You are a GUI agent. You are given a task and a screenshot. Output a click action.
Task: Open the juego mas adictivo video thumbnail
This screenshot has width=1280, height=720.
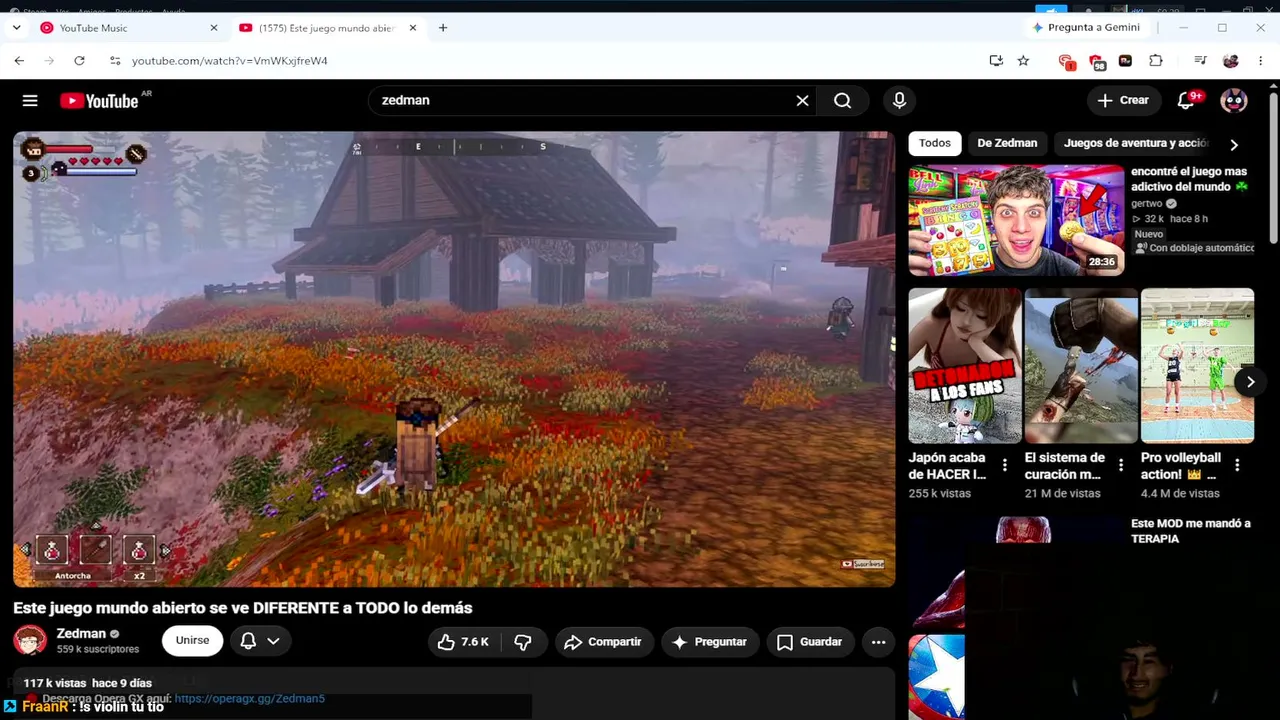1016,220
